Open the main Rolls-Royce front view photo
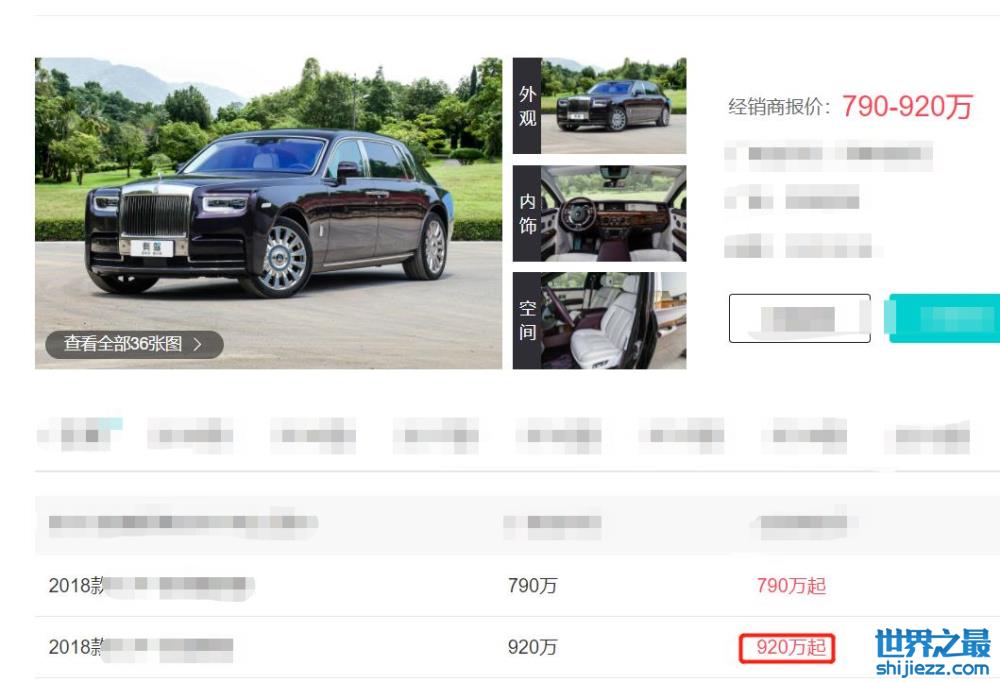The width and height of the screenshot is (1000, 683). [268, 213]
